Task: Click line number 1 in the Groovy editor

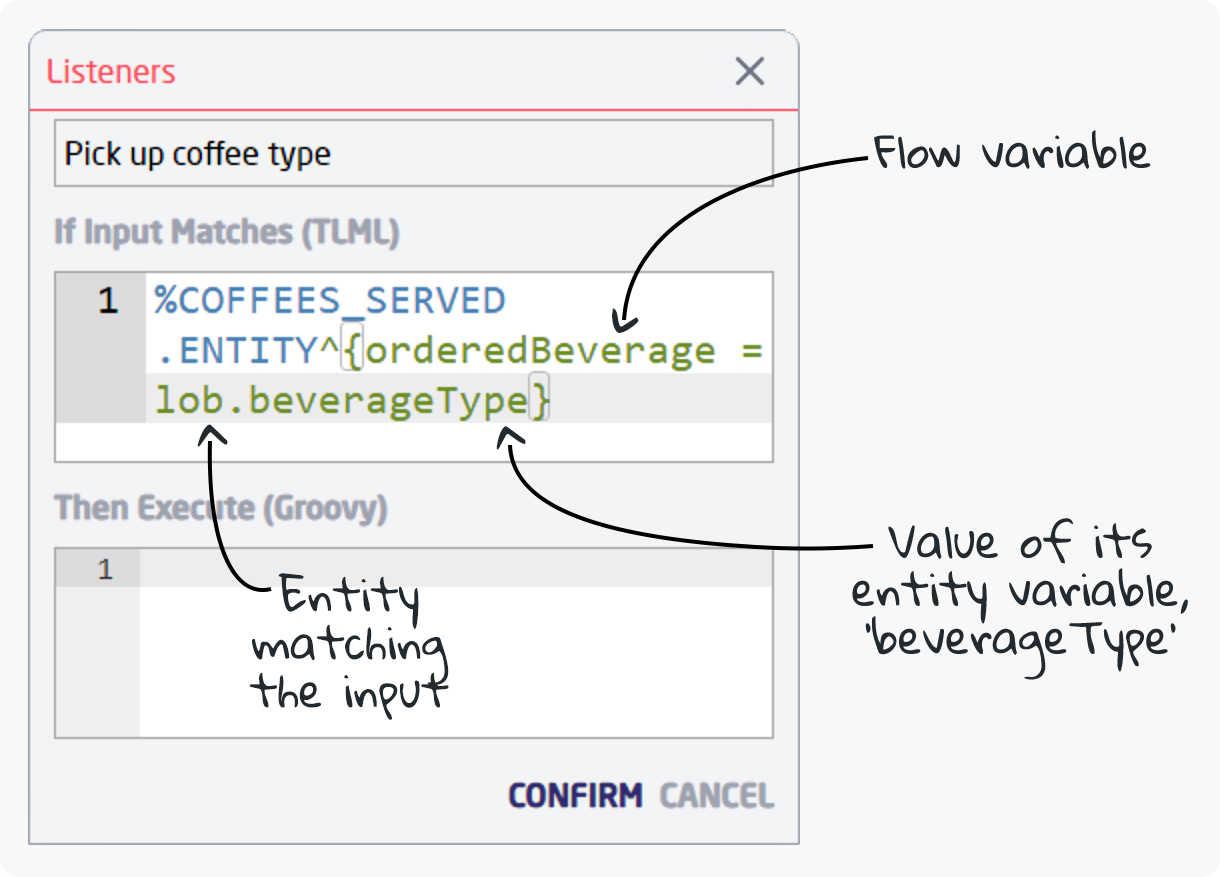Action: point(107,568)
